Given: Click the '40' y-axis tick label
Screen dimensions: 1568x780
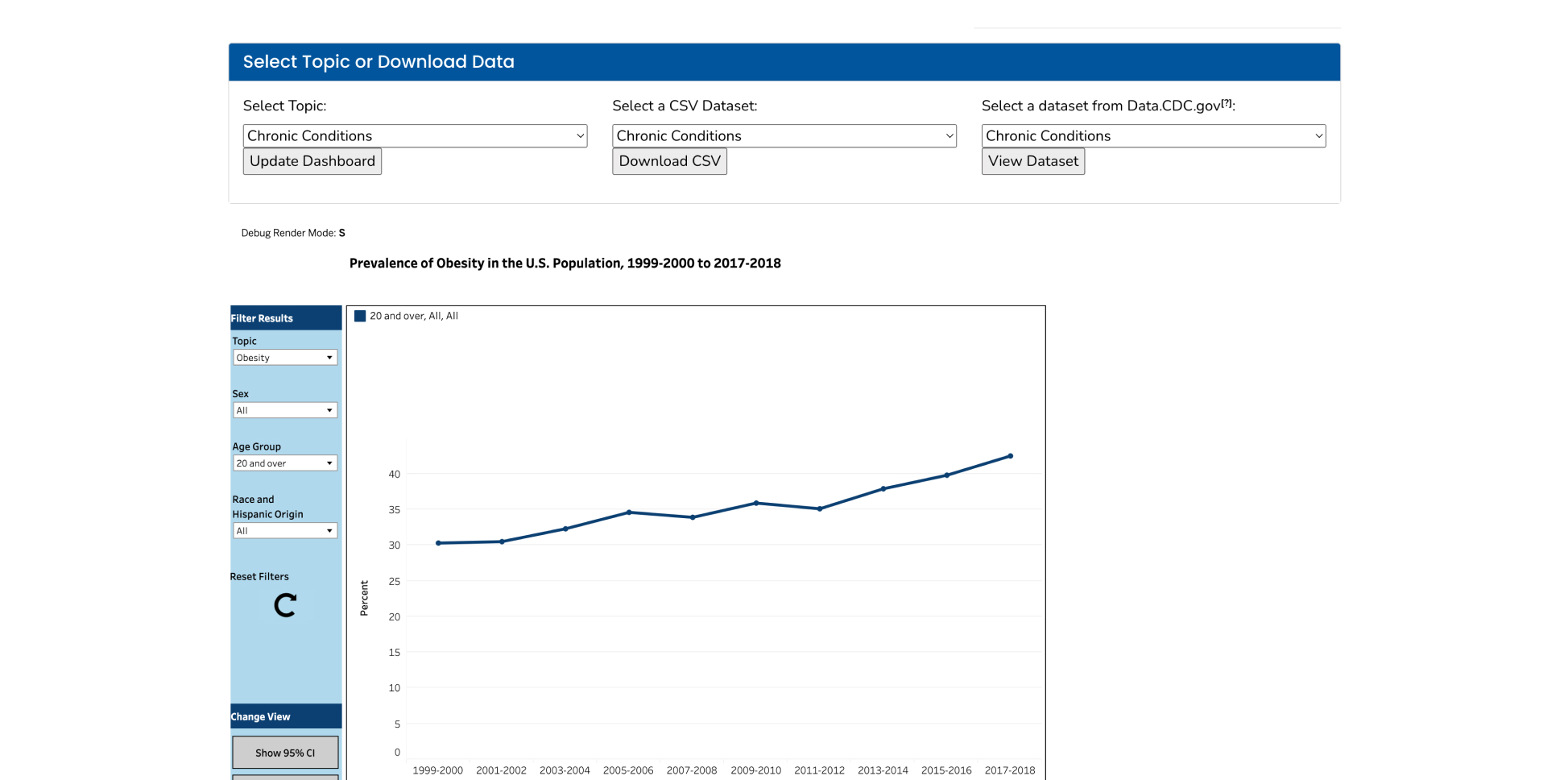Looking at the screenshot, I should [x=394, y=474].
